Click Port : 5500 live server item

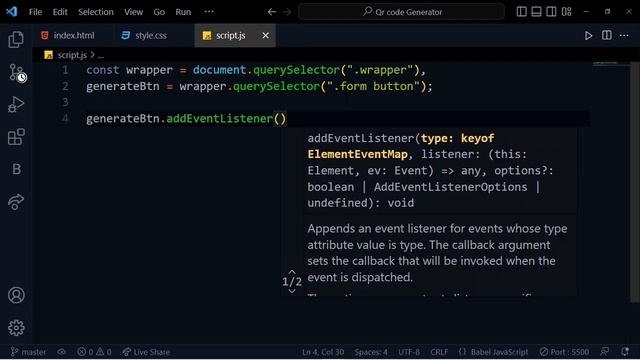click(564, 352)
